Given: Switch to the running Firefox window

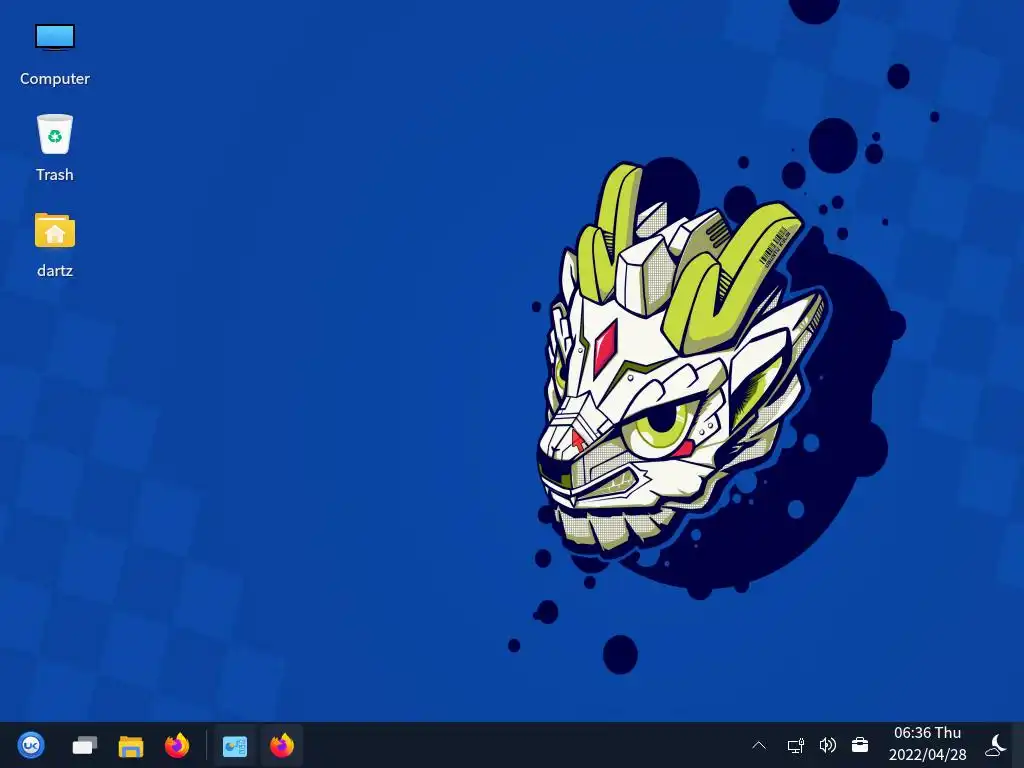Looking at the screenshot, I should [282, 745].
